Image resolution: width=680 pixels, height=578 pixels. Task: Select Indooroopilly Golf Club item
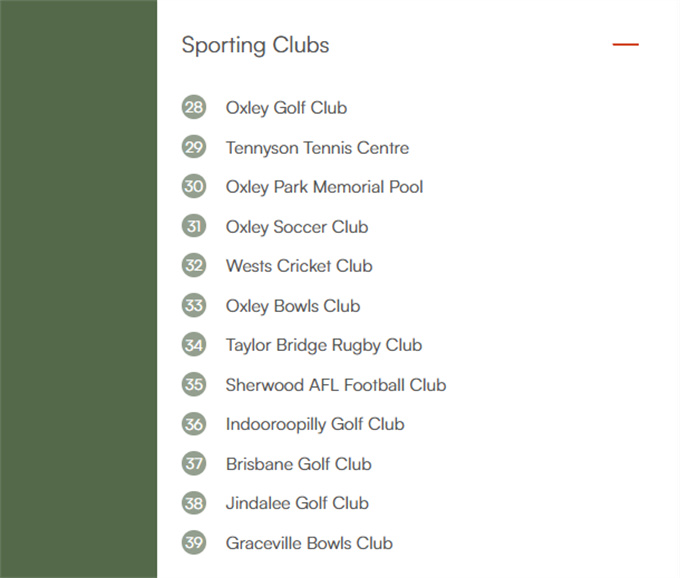click(315, 425)
